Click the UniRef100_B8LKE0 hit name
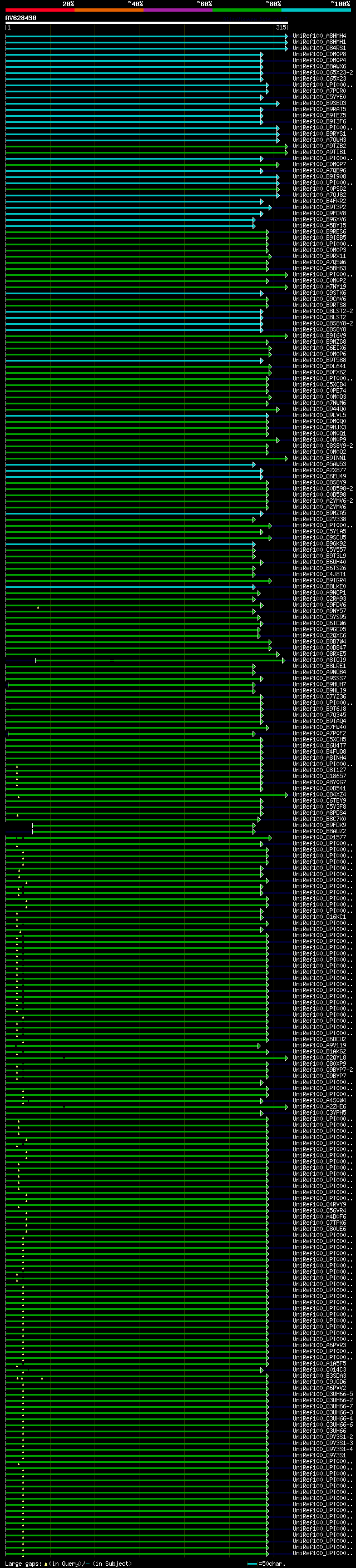 click(319, 586)
